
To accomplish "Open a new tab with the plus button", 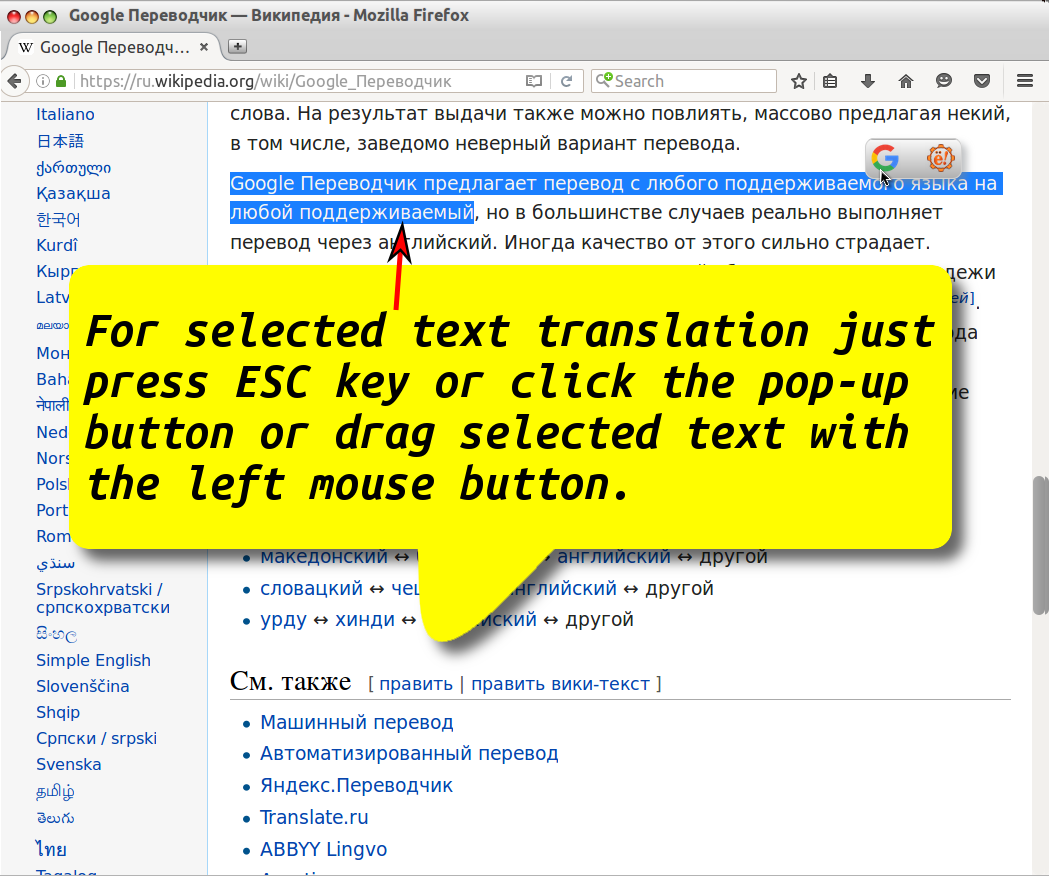I will point(237,46).
